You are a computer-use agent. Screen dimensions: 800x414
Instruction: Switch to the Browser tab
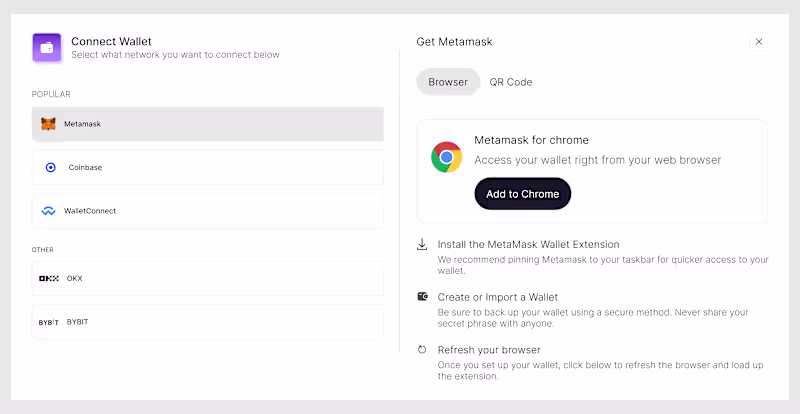(x=448, y=82)
